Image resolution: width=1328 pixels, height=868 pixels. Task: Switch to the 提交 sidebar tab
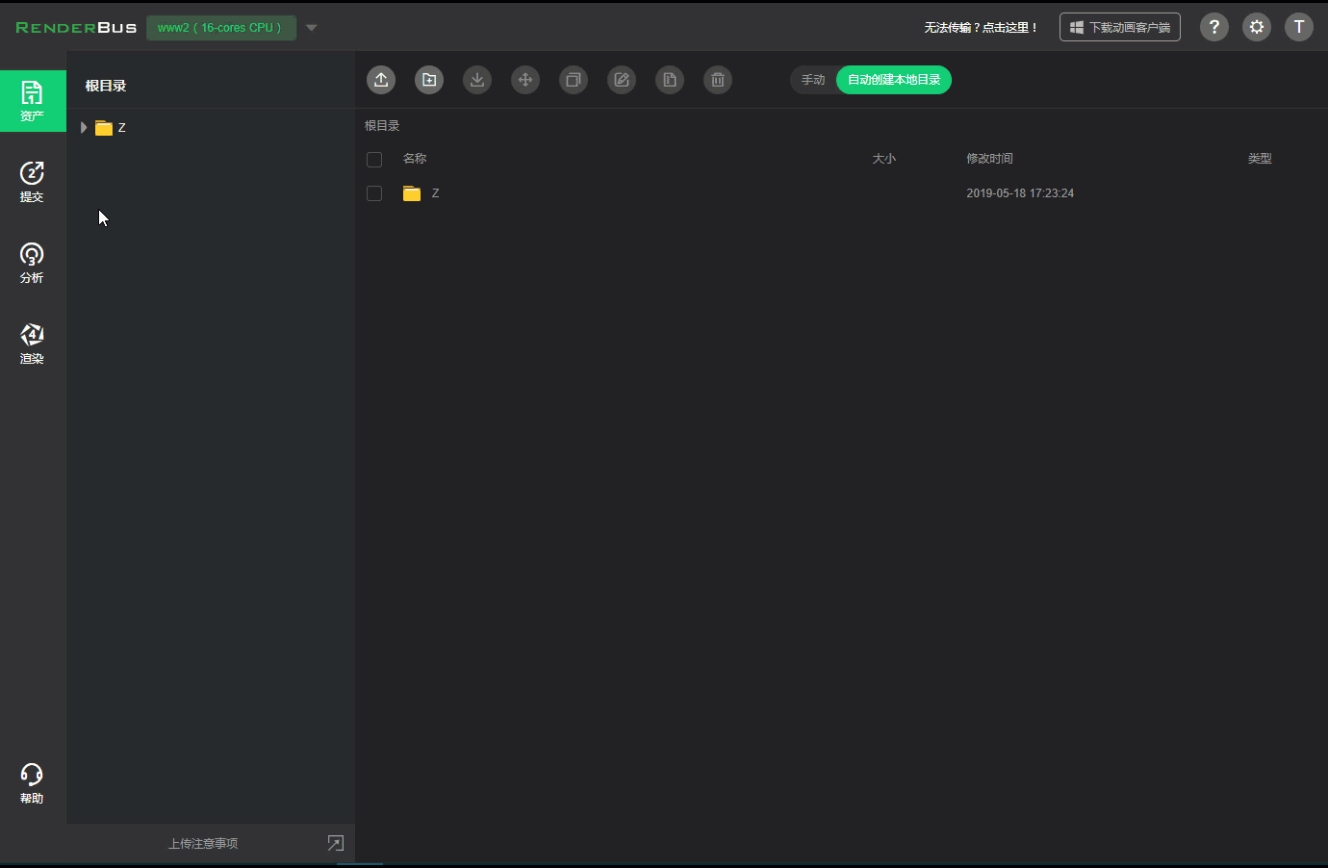[32, 182]
